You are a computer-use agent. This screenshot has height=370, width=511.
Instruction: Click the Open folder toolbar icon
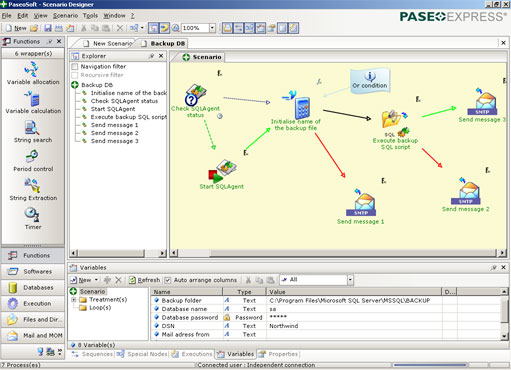tap(34, 28)
